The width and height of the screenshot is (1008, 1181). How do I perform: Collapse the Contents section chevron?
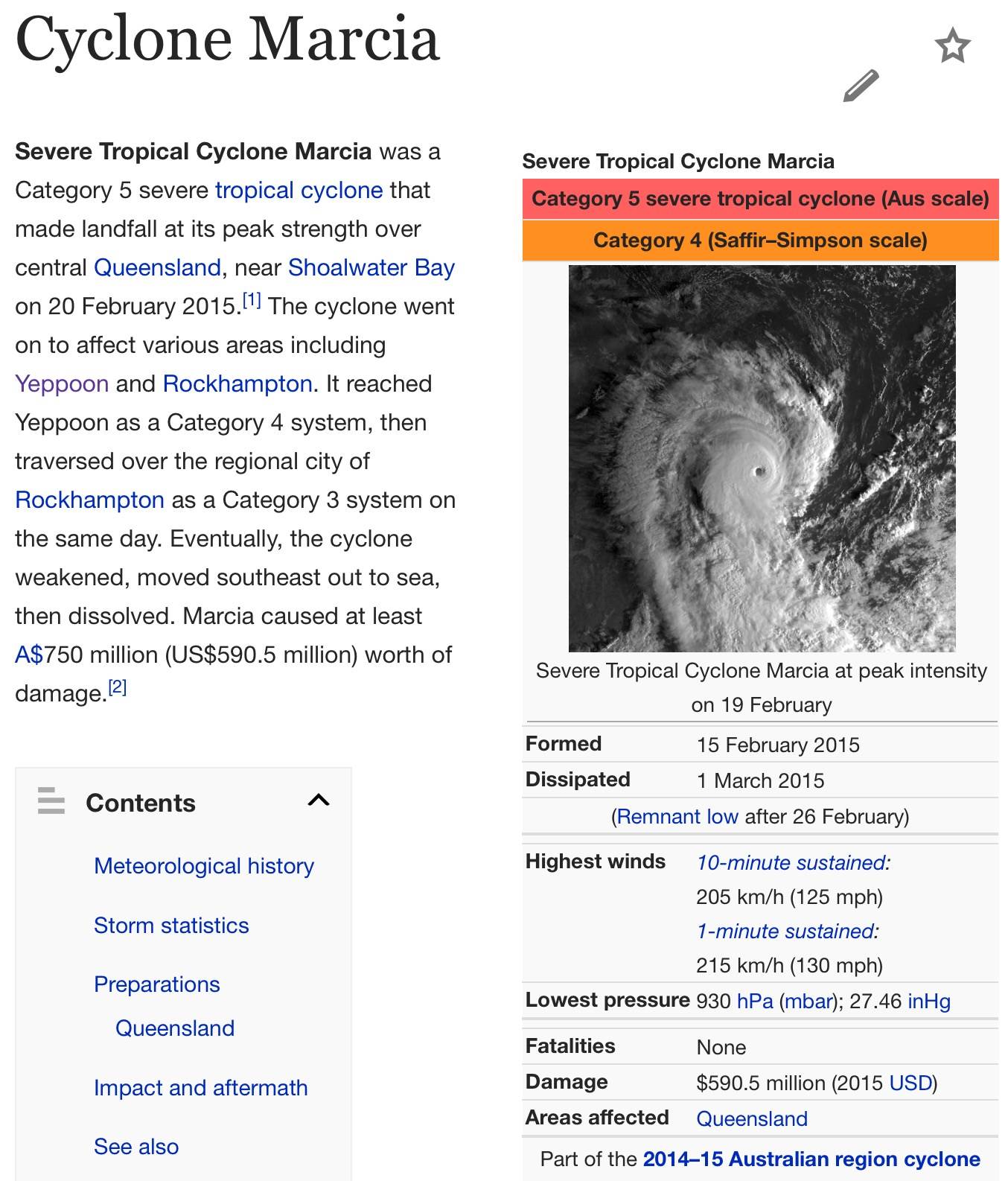pyautogui.click(x=319, y=800)
